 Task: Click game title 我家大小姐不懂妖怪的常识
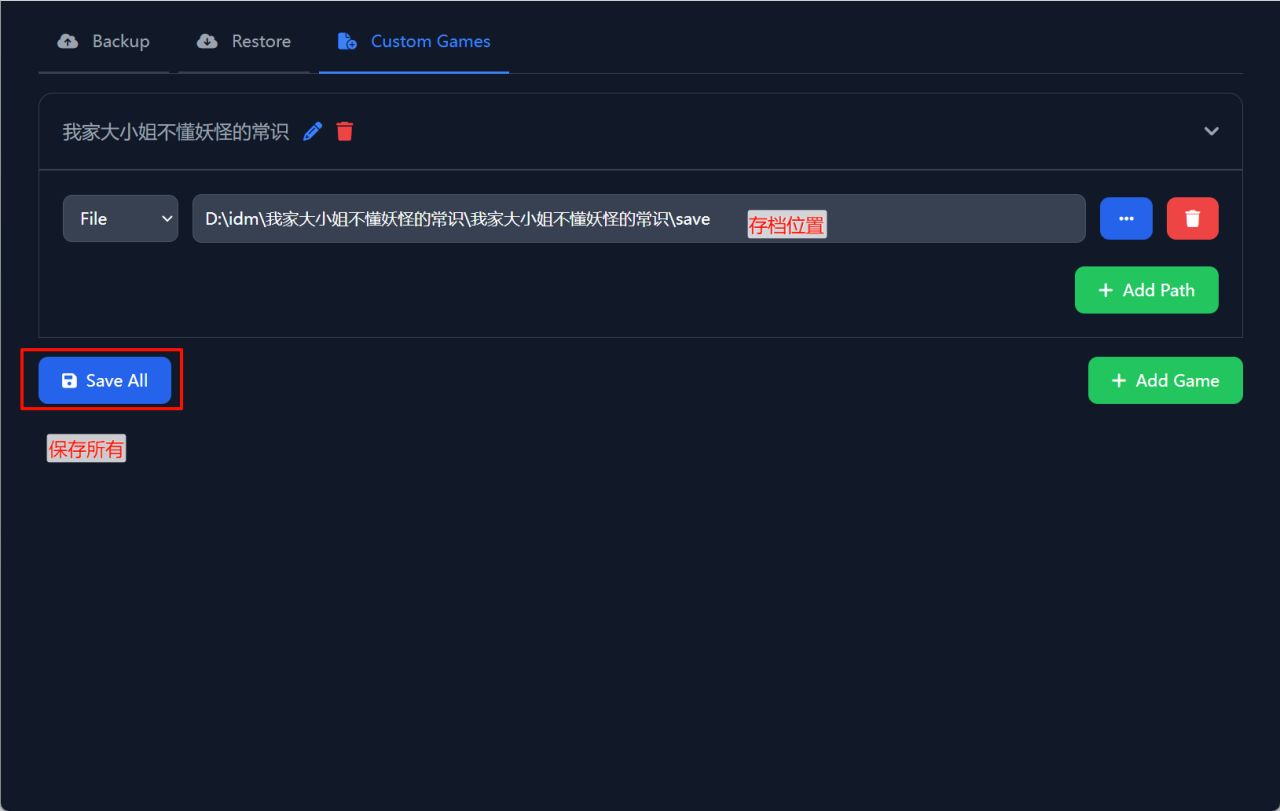pos(176,131)
